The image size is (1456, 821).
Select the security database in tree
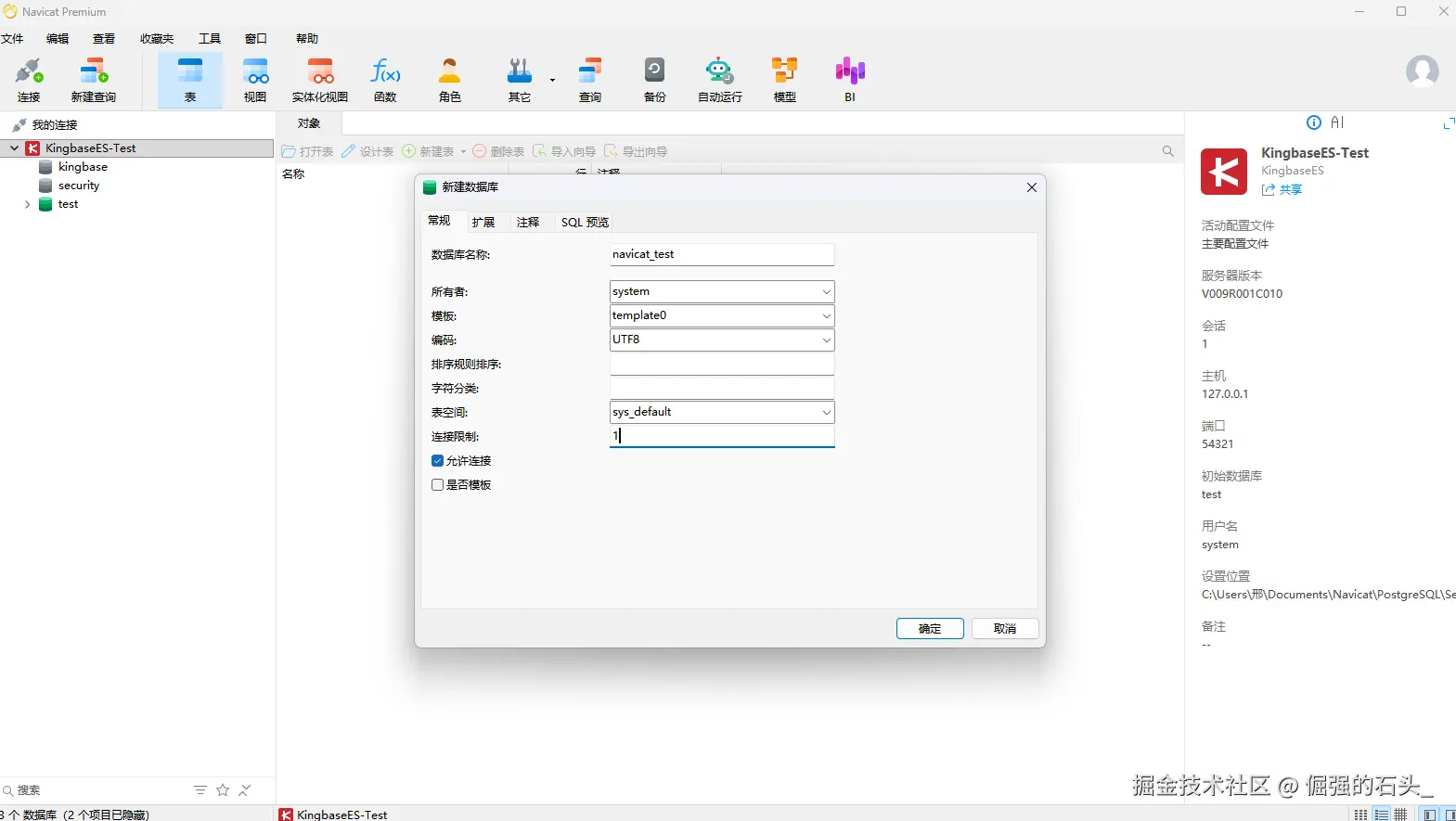79,186
